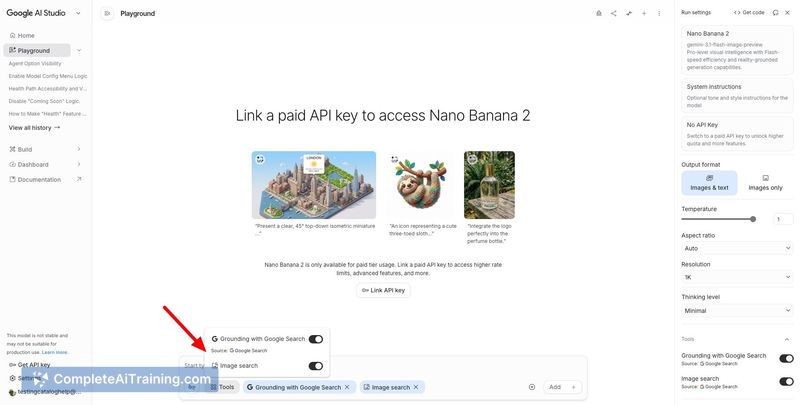Open the compare mode icon in the top bar
This screenshot has width=800, height=405.
(629, 13)
